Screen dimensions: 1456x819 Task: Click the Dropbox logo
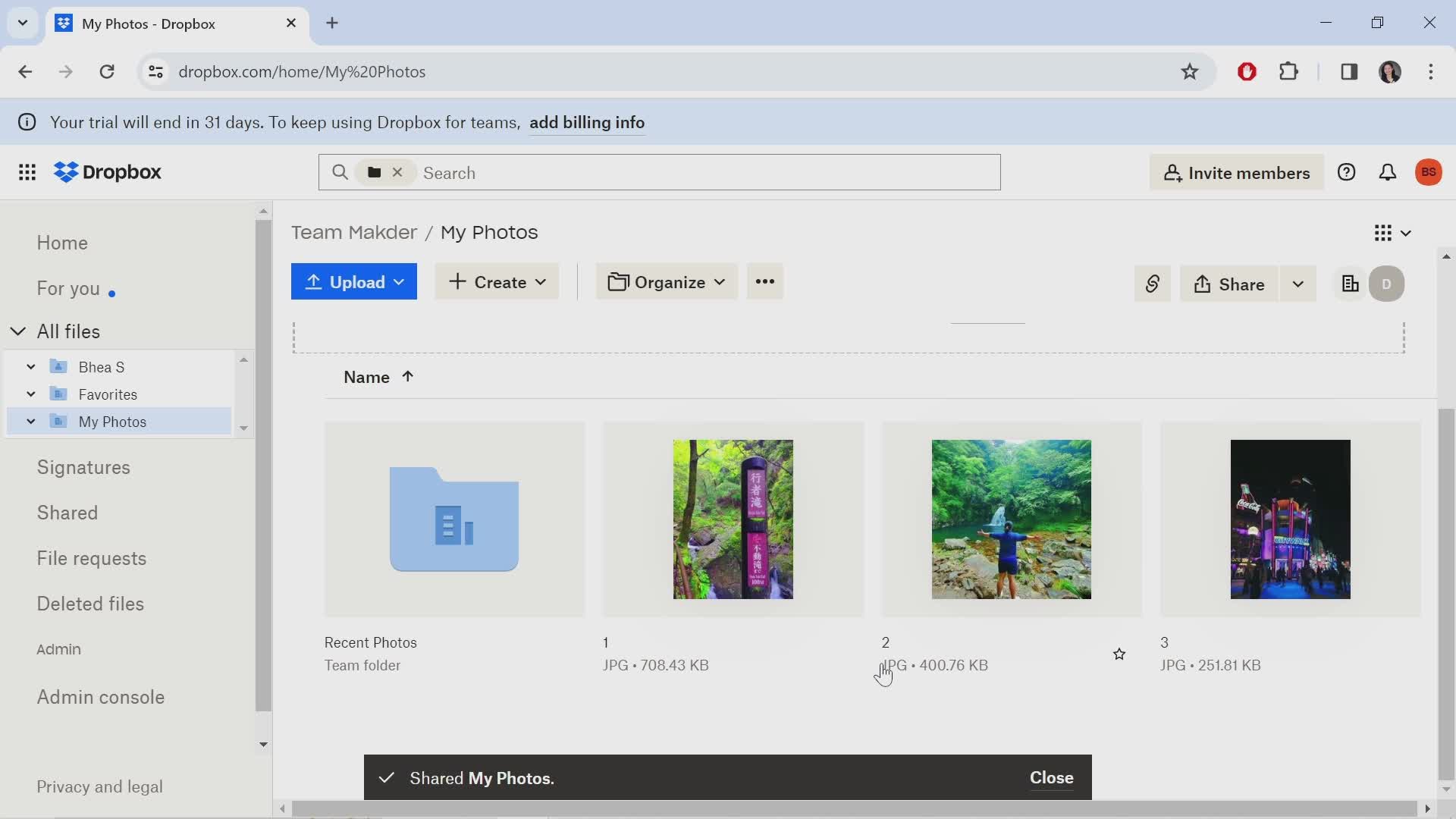(x=108, y=172)
